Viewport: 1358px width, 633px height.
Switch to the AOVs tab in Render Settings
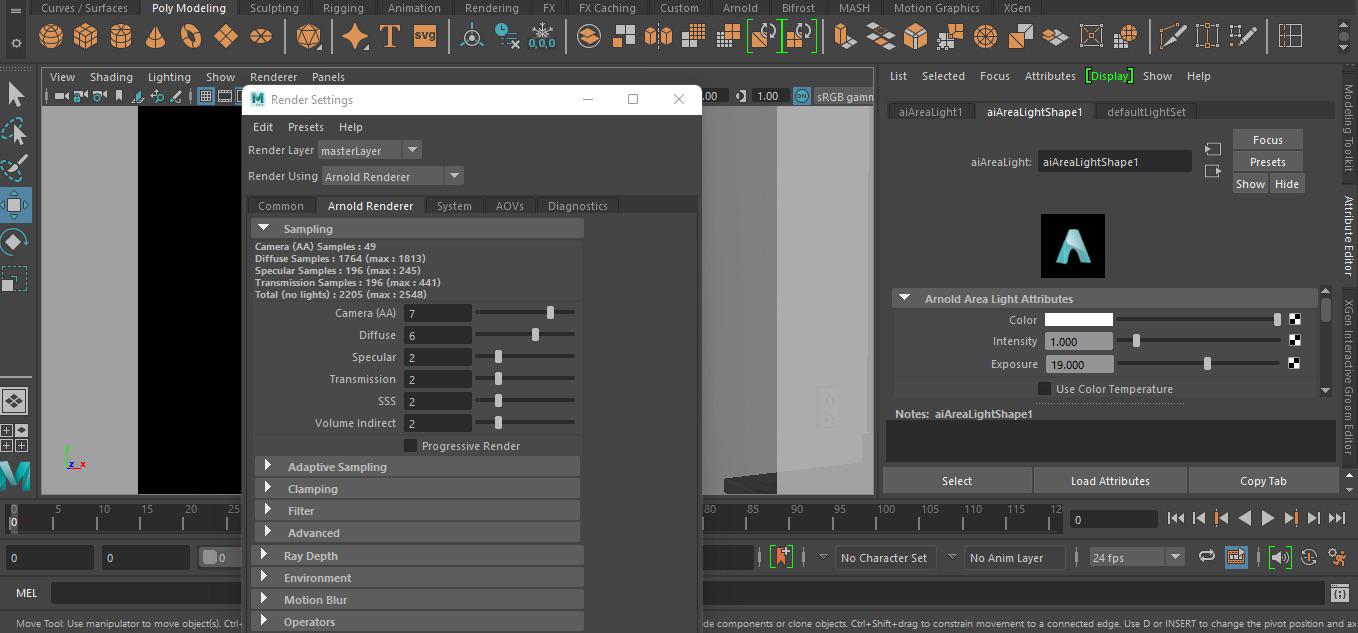[x=510, y=206]
